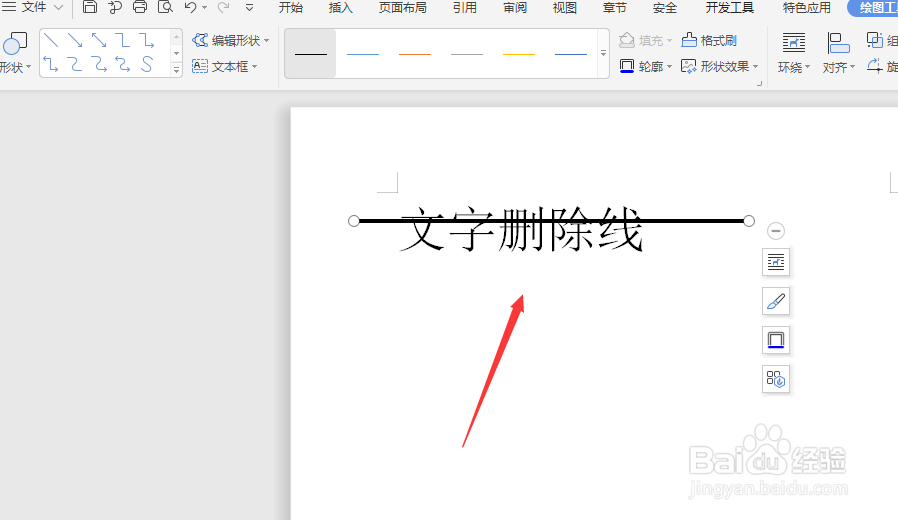Open the Undo history dropdown arrow
Screen dimensions: 898x520
pyautogui.click(x=204, y=7)
